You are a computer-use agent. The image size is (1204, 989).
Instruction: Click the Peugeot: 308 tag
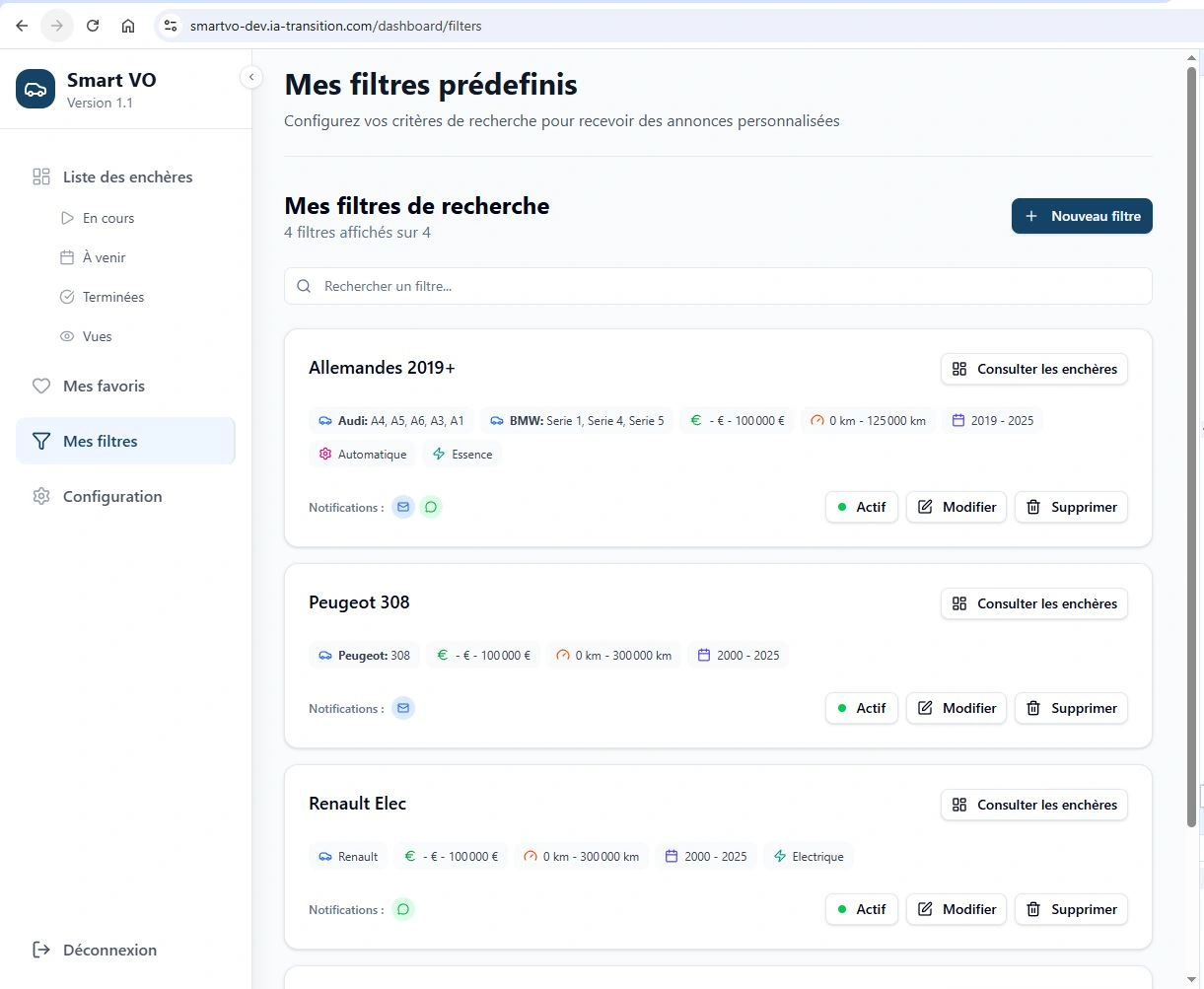(x=364, y=655)
